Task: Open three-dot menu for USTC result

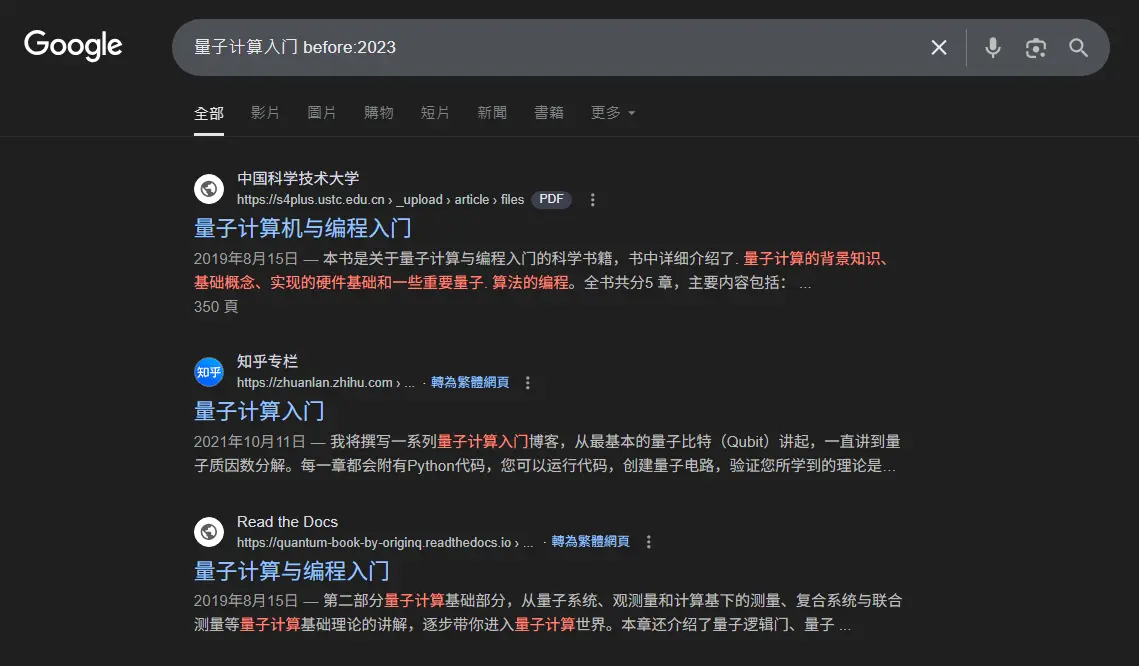Action: click(592, 200)
